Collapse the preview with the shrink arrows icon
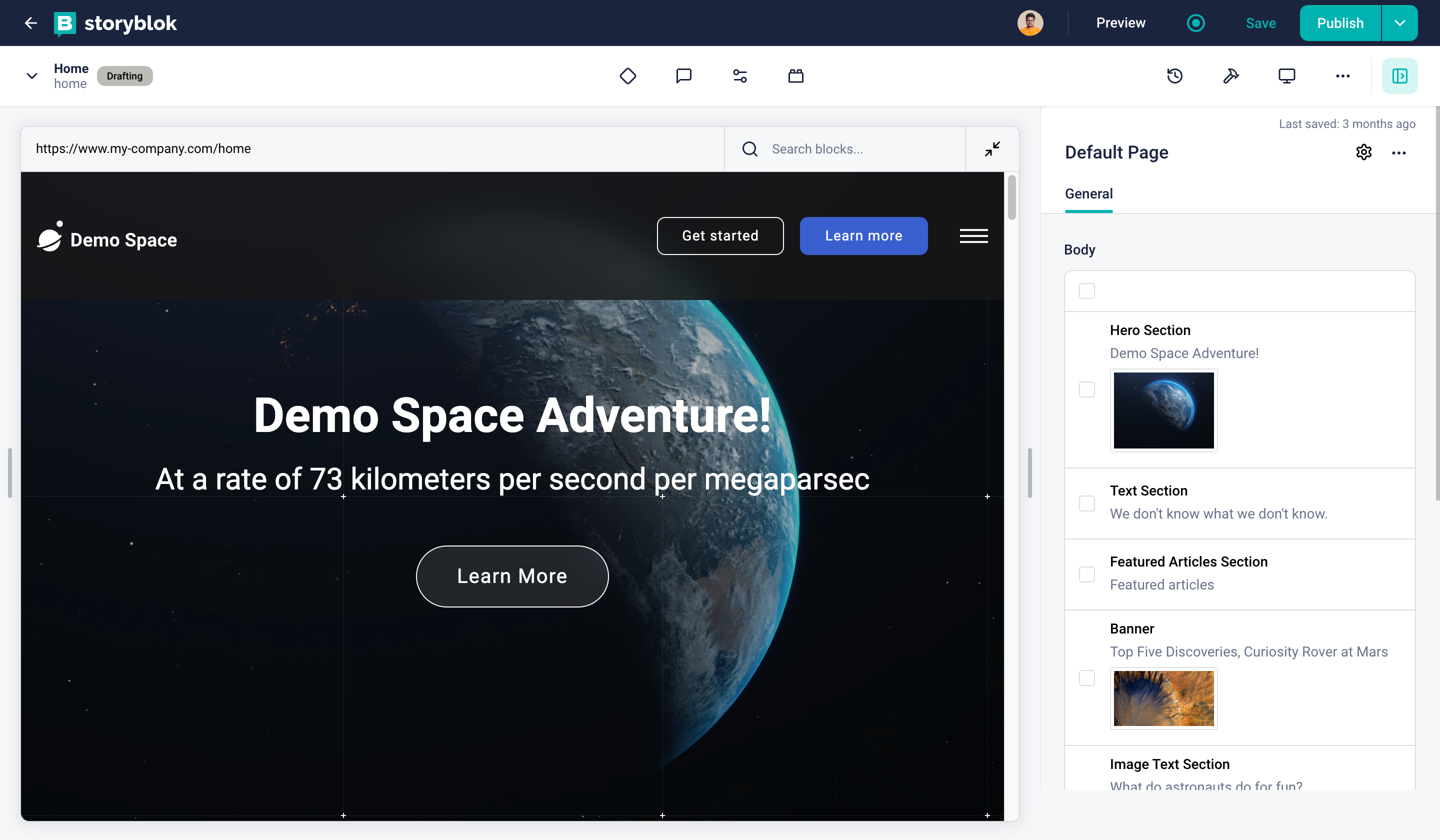1440x840 pixels. [x=992, y=149]
